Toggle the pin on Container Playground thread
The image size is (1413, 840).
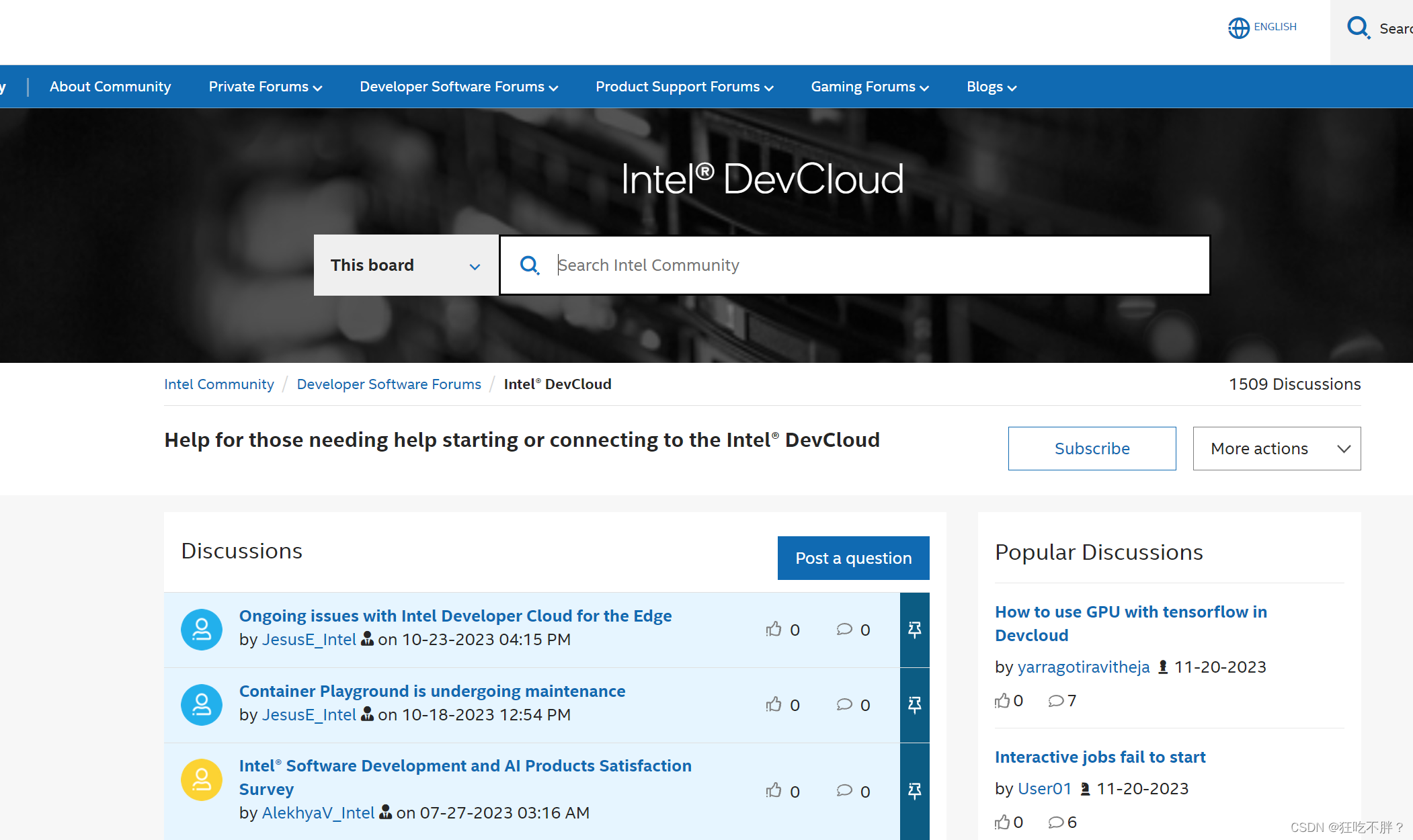914,704
